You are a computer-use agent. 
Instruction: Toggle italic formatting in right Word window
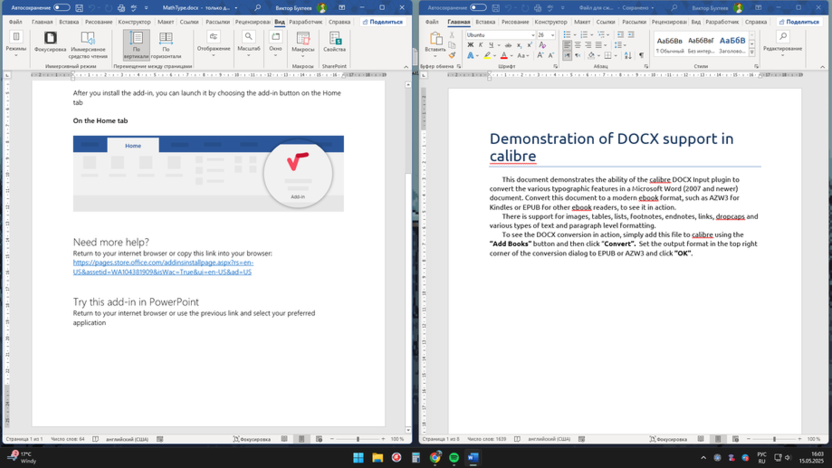click(x=481, y=45)
